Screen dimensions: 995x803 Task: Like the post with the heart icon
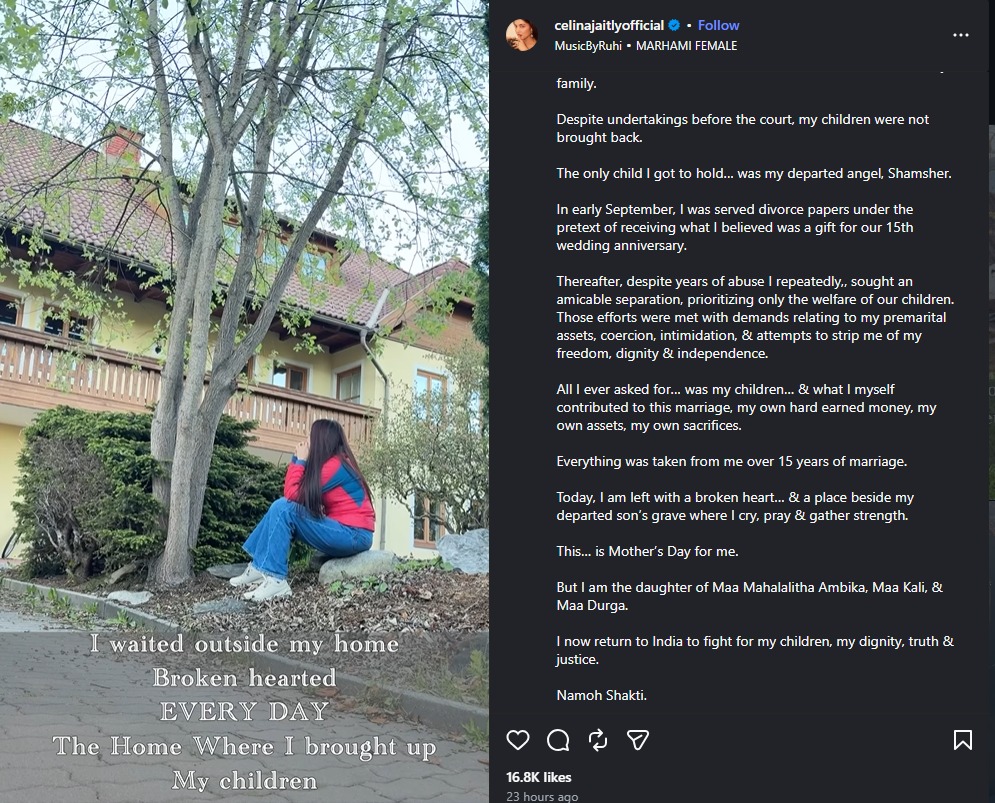tap(518, 740)
